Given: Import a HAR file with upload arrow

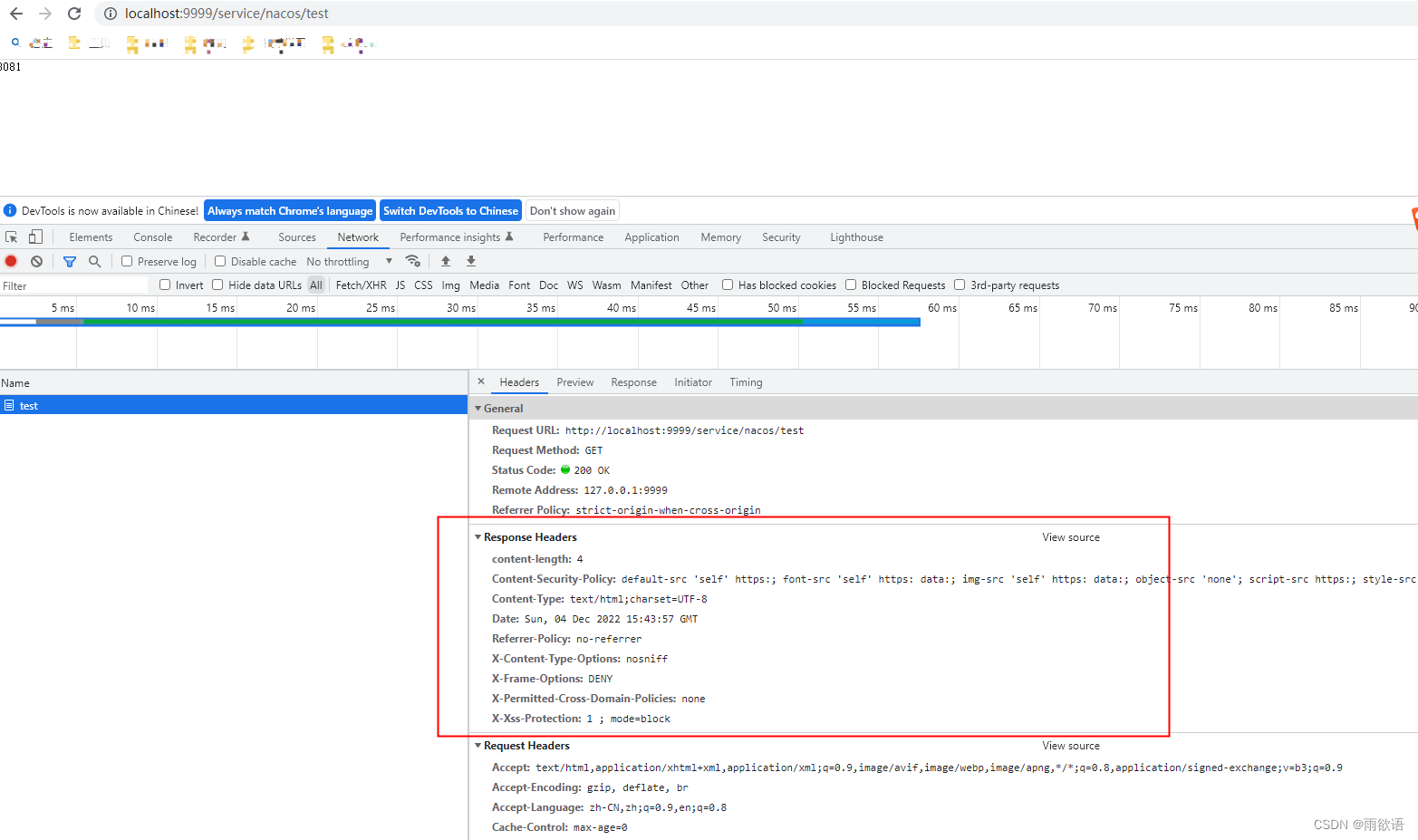Looking at the screenshot, I should pos(446,261).
